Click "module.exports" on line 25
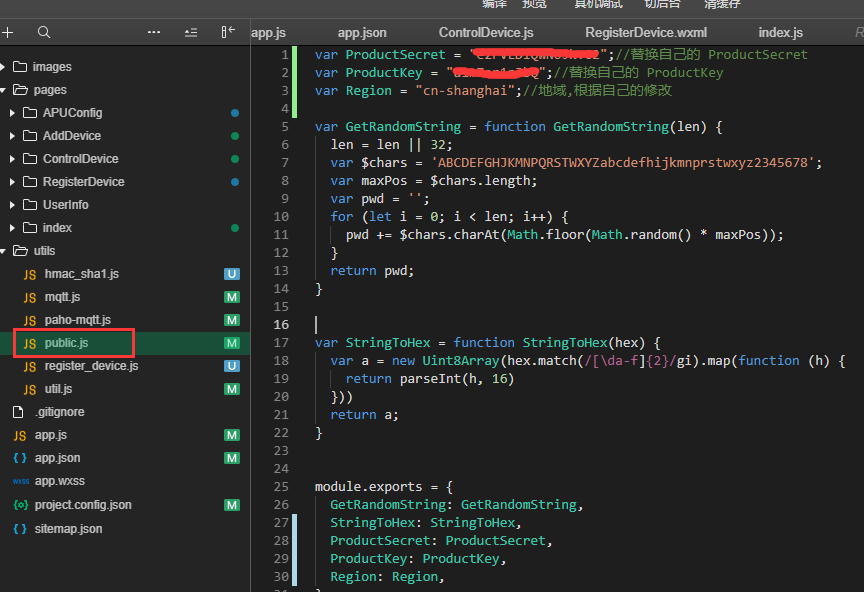The width and height of the screenshot is (864, 592). pyautogui.click(x=368, y=487)
